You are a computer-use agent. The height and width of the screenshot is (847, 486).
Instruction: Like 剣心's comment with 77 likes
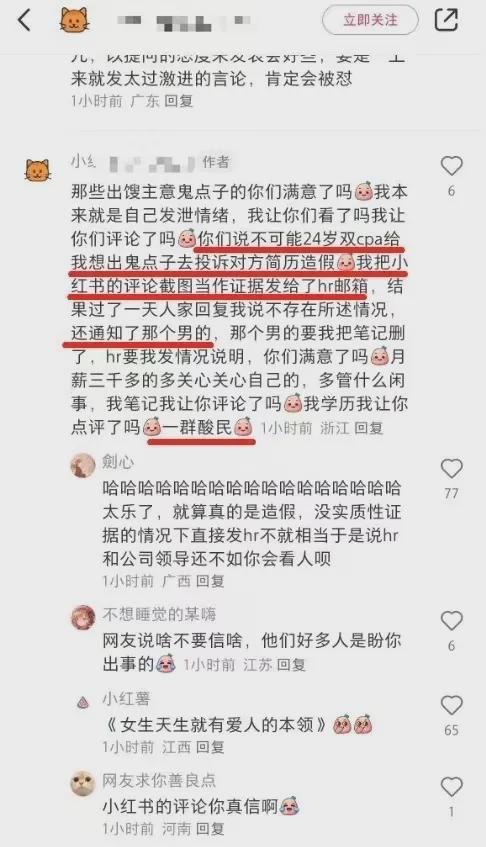pyautogui.click(x=451, y=469)
